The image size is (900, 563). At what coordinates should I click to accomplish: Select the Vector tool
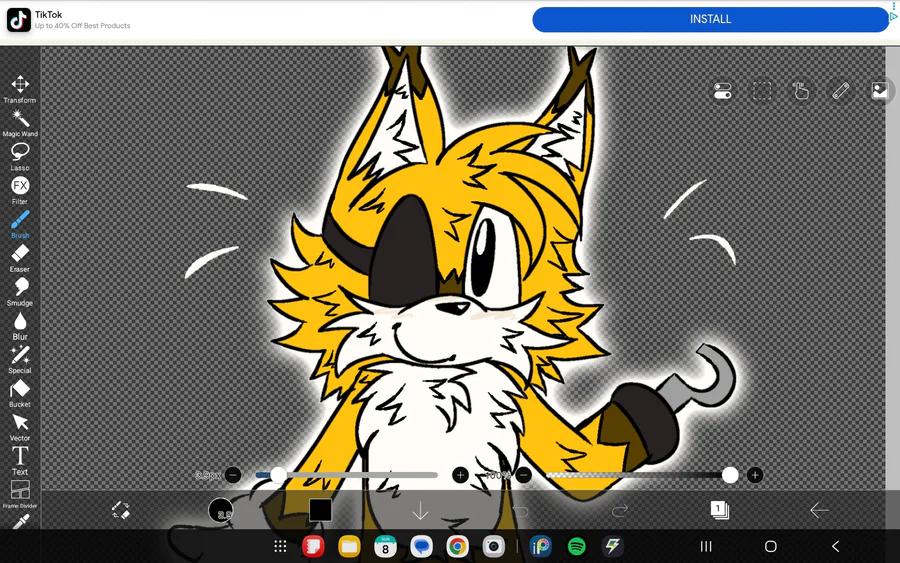pos(20,427)
